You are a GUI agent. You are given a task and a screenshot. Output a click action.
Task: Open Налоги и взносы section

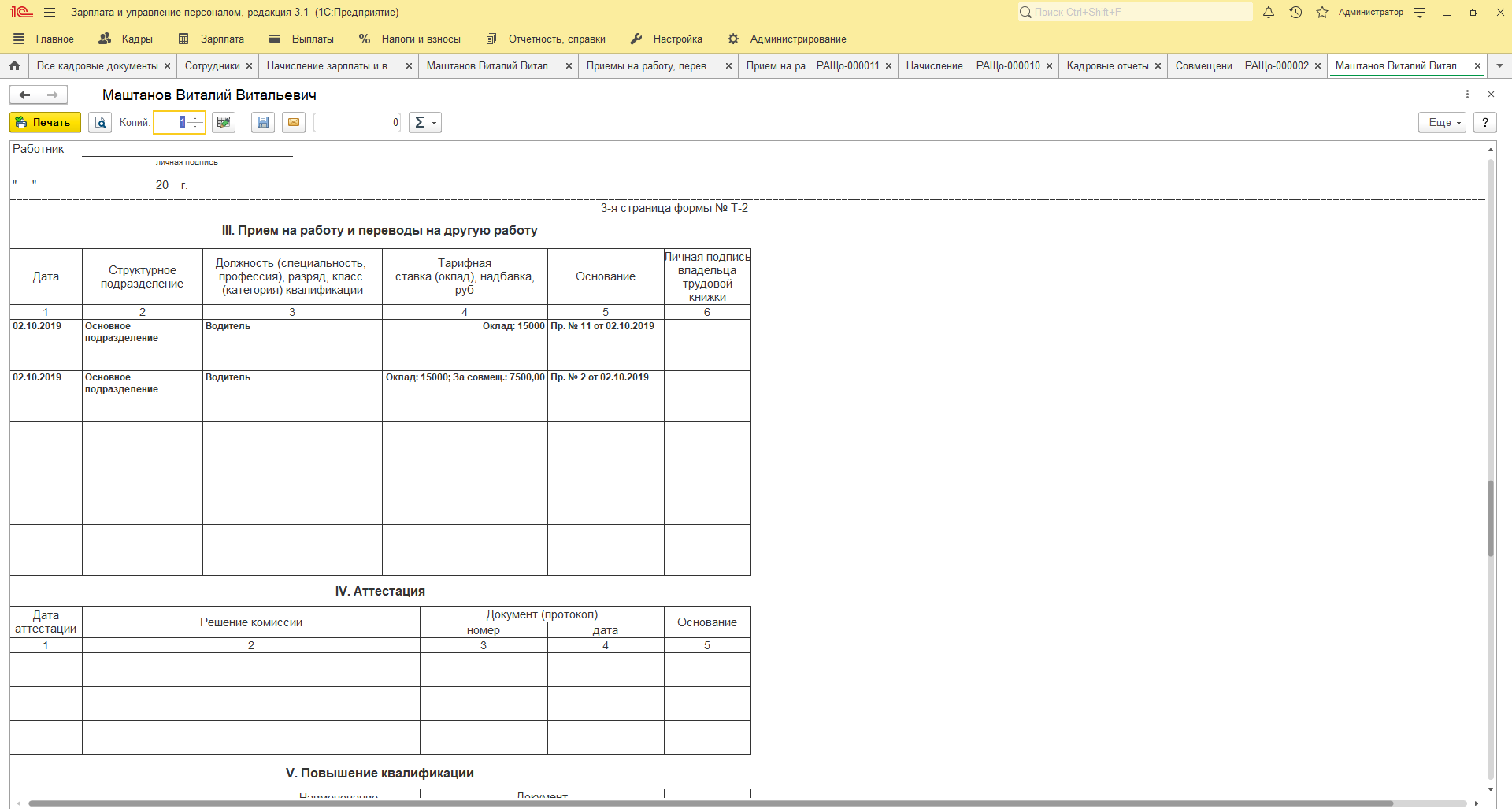(x=409, y=39)
